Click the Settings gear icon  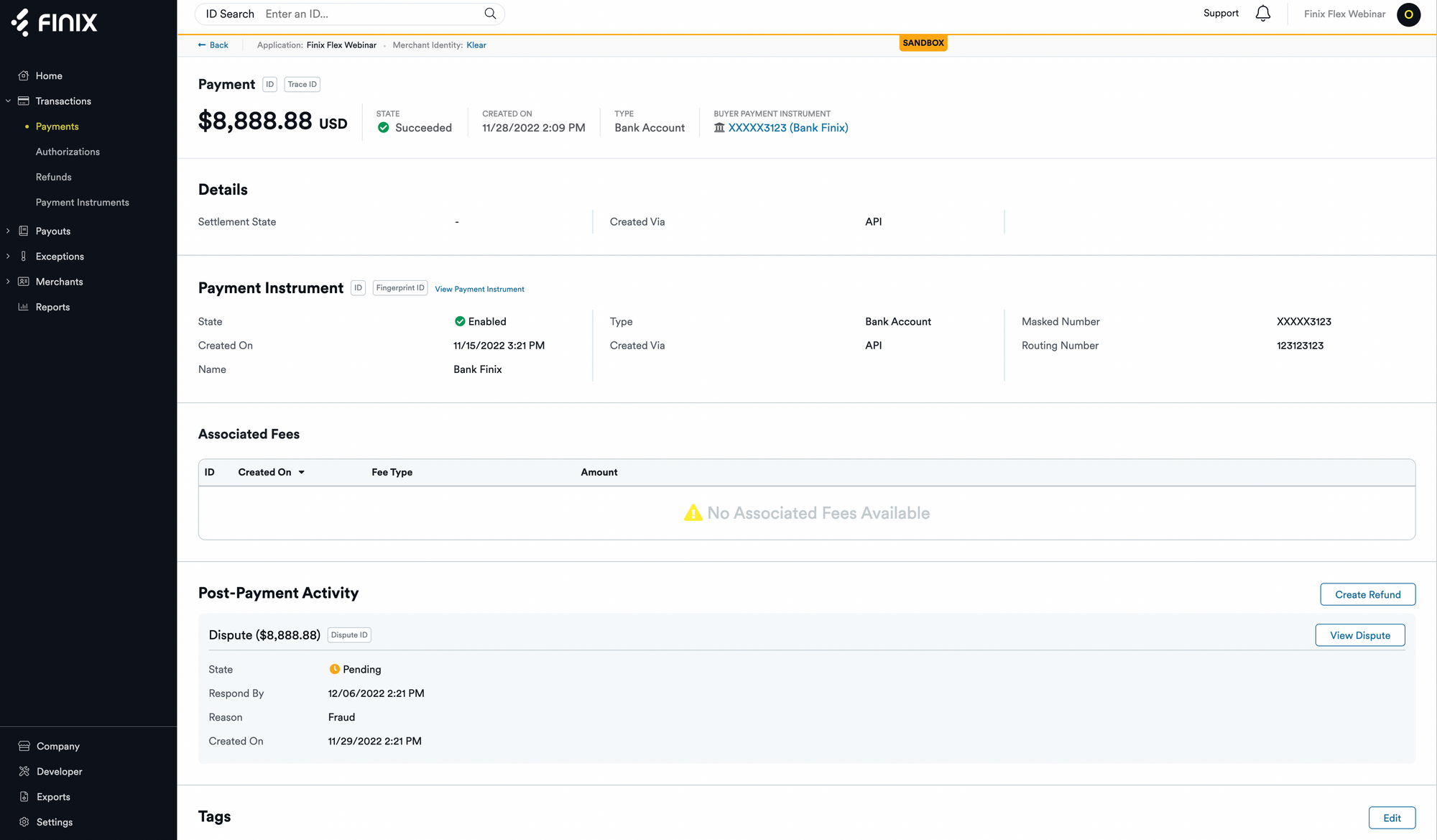coord(24,822)
